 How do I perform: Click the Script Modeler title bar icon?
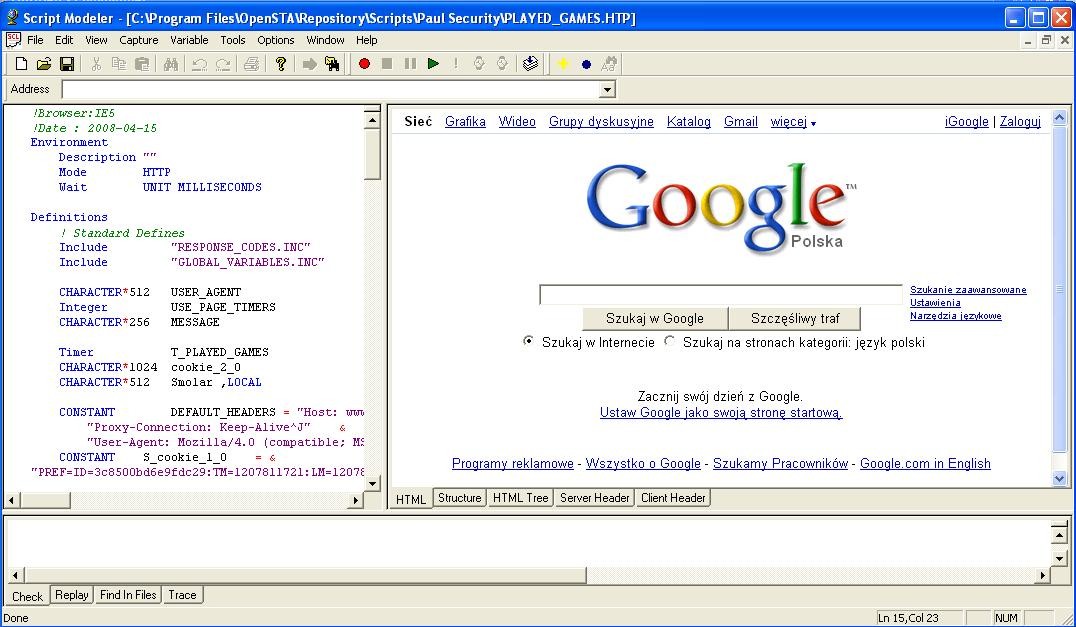(12, 17)
